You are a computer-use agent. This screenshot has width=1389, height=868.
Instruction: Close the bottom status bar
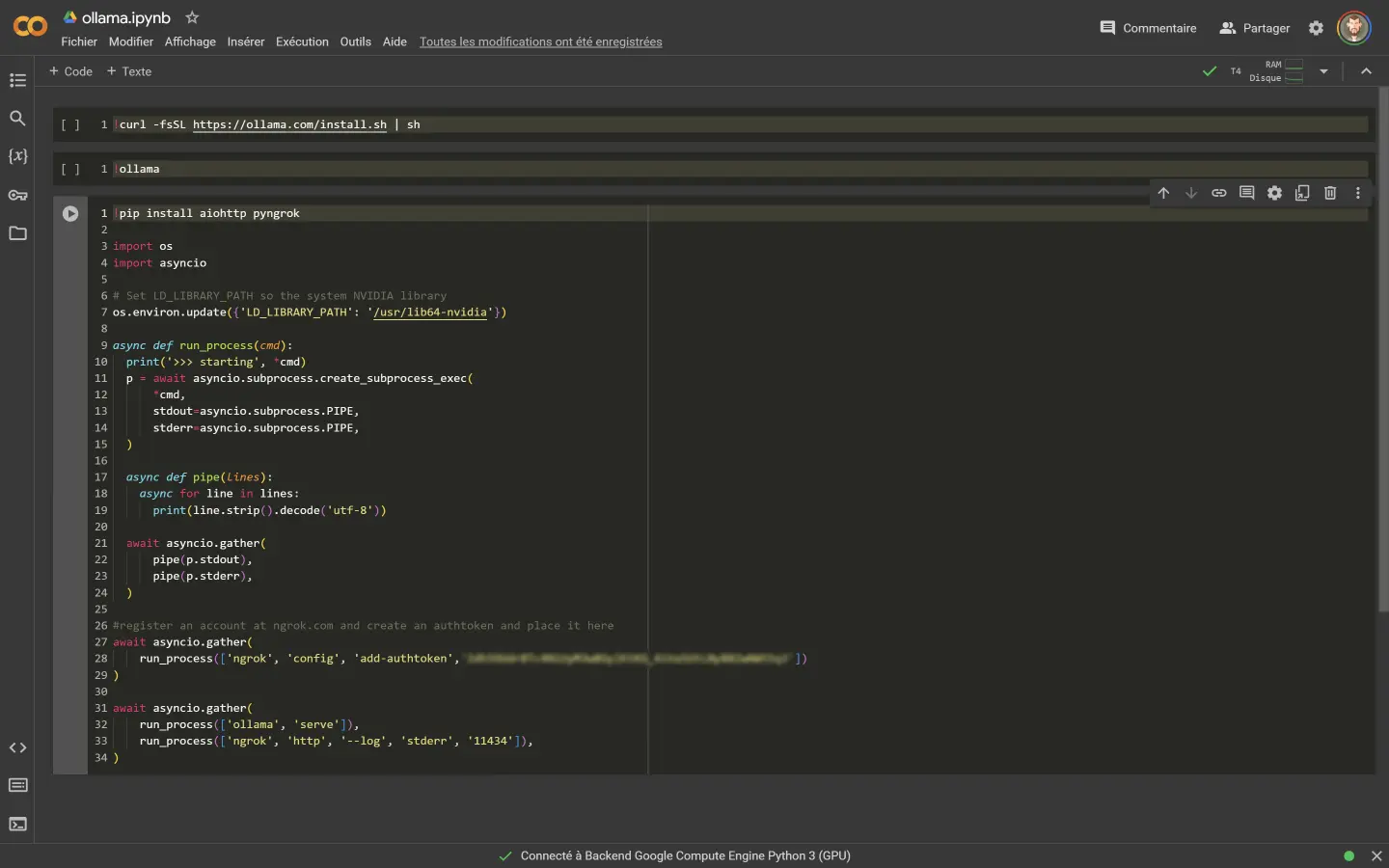tap(1376, 855)
